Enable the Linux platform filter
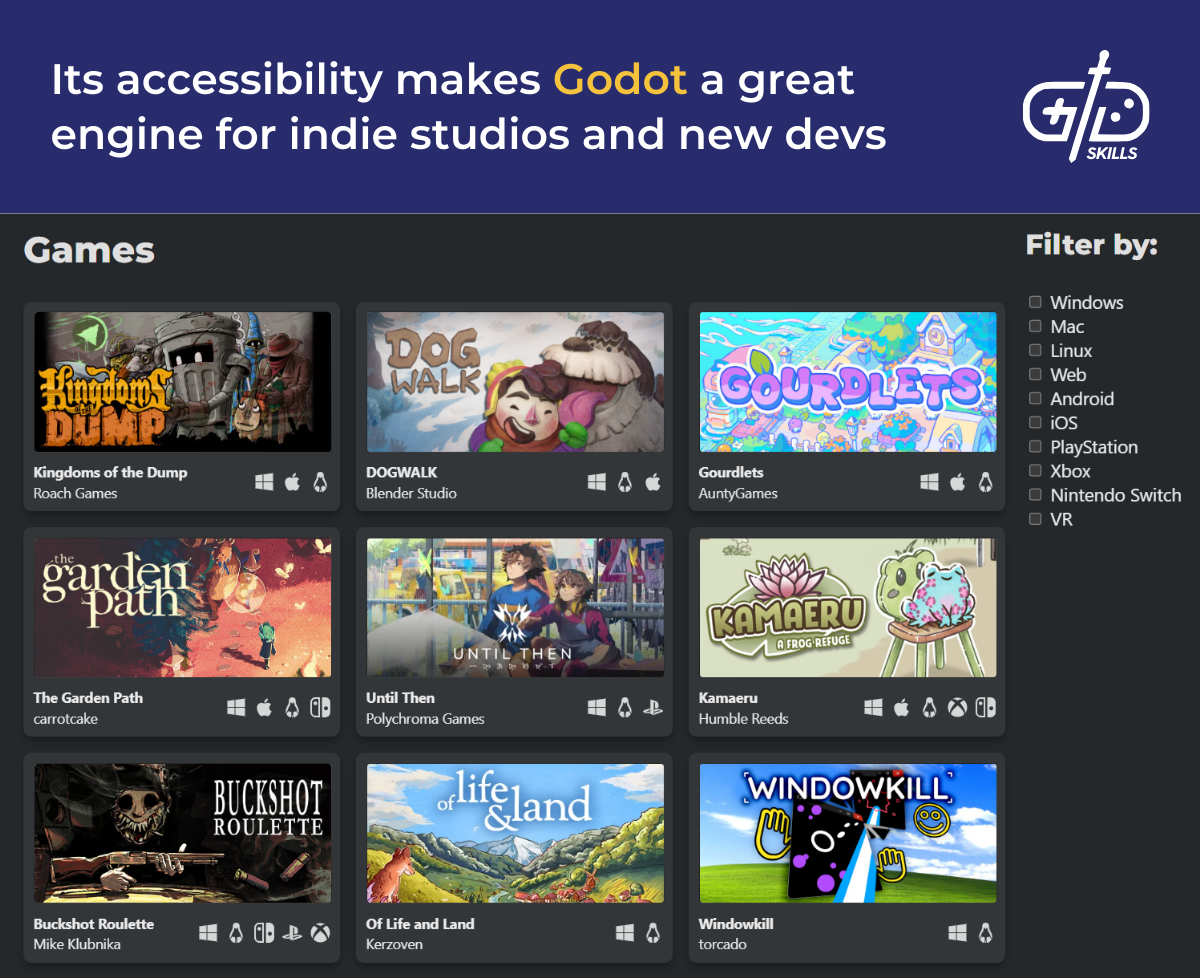Screen dimensions: 1200x978 point(1034,350)
